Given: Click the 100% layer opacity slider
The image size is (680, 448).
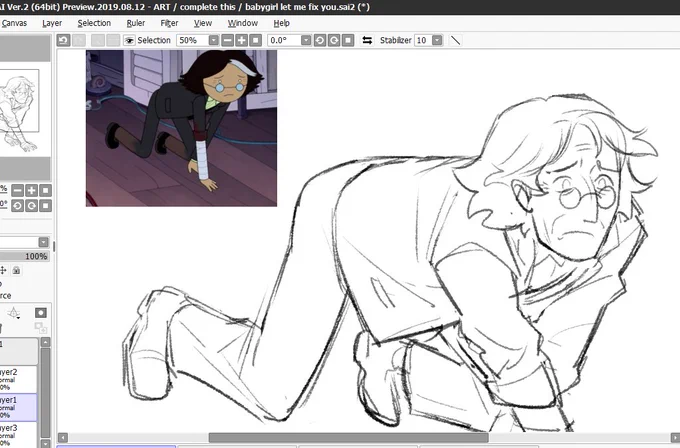Looking at the screenshot, I should tap(24, 256).
